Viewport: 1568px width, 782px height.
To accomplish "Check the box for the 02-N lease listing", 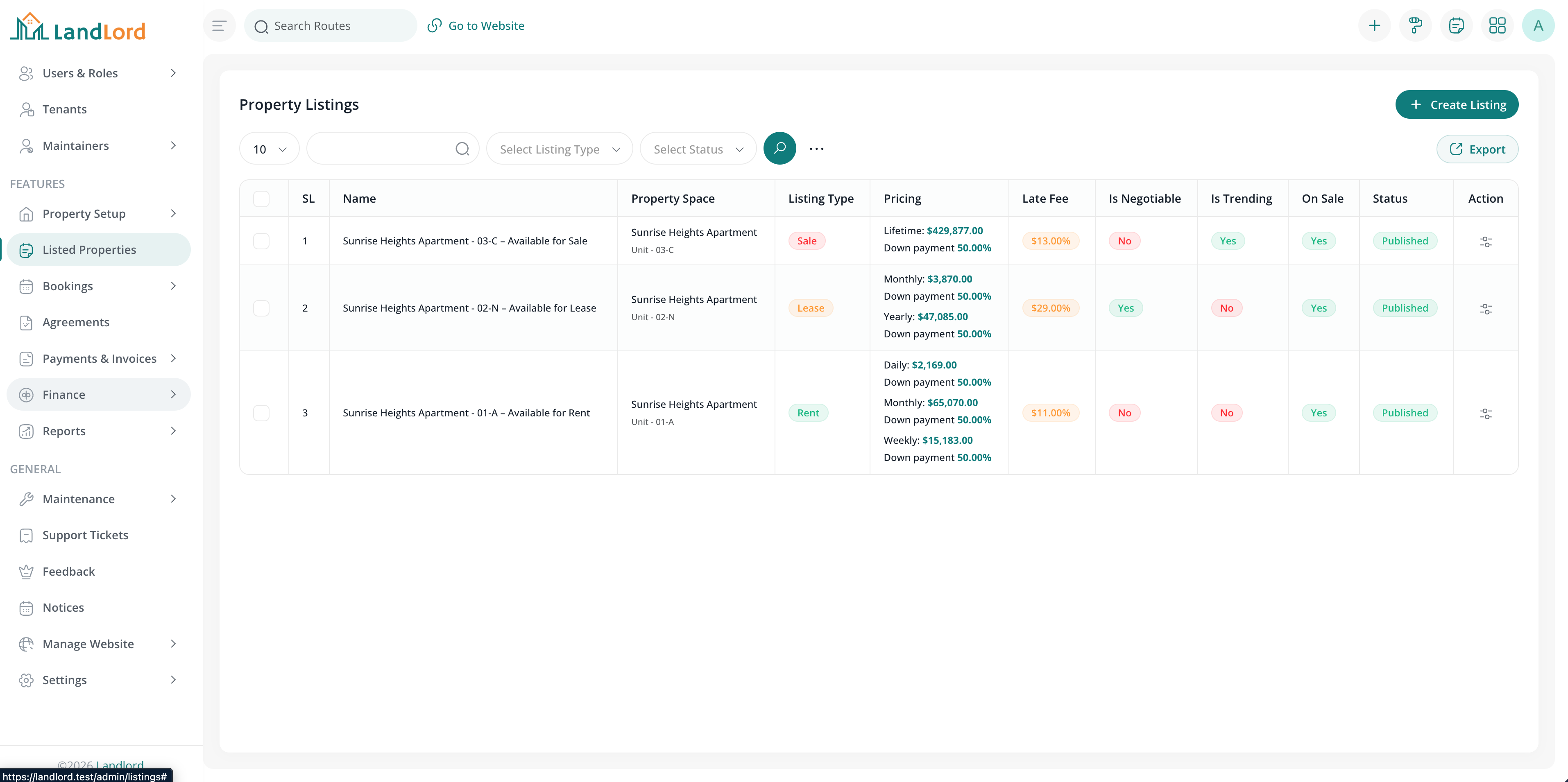I will [261, 308].
